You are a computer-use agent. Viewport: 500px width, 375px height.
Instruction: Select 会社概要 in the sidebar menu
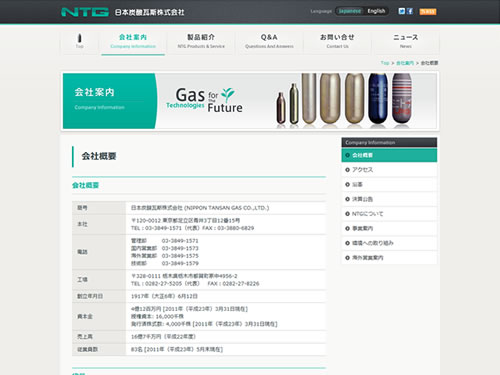tap(389, 155)
